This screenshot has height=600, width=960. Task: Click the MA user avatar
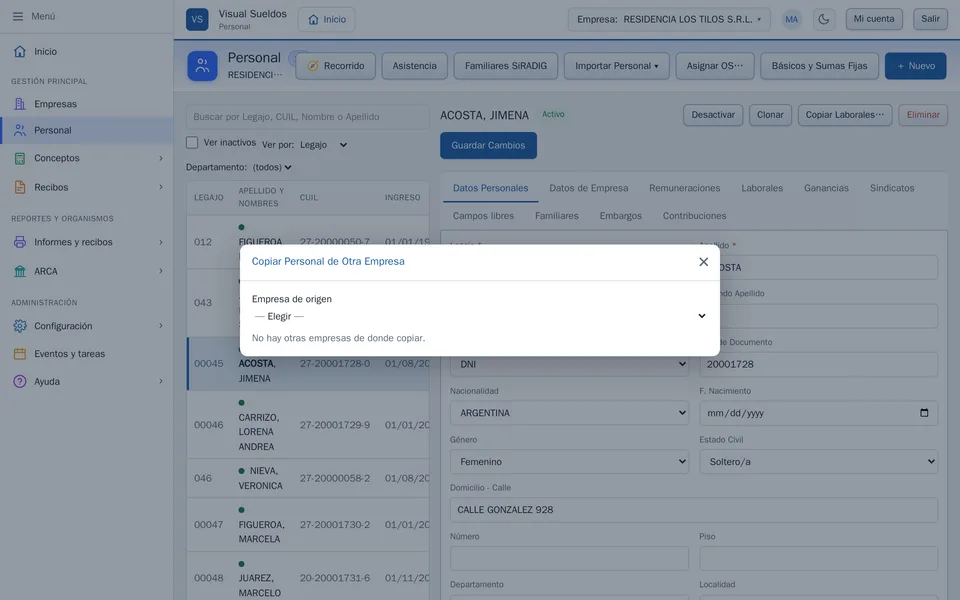pos(792,19)
